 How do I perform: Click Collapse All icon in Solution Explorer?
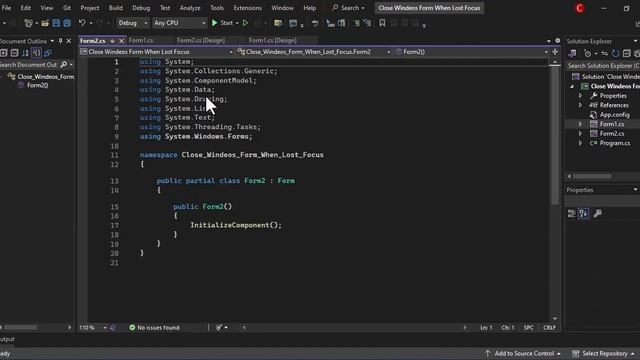click(x=627, y=53)
